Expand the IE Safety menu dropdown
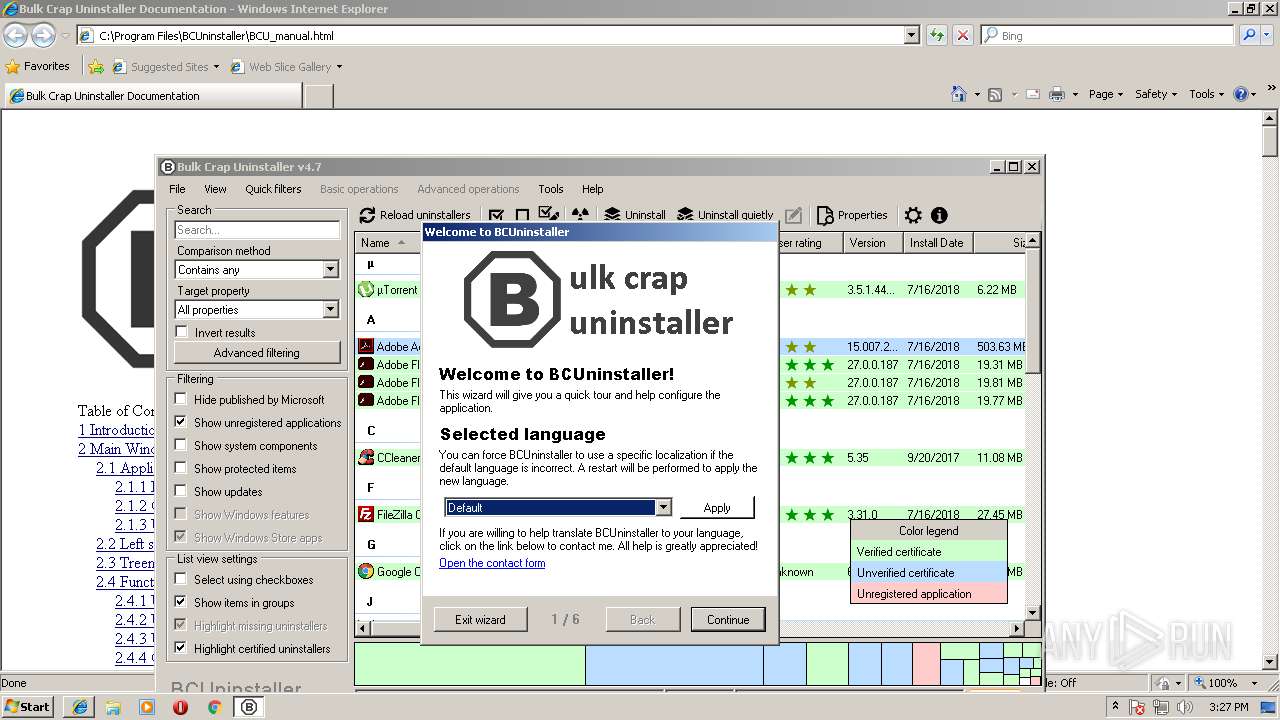The width and height of the screenshot is (1280, 720). click(x=1176, y=94)
